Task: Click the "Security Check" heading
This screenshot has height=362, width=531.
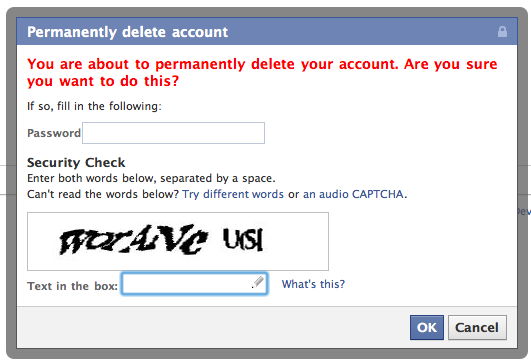Action: (x=76, y=163)
